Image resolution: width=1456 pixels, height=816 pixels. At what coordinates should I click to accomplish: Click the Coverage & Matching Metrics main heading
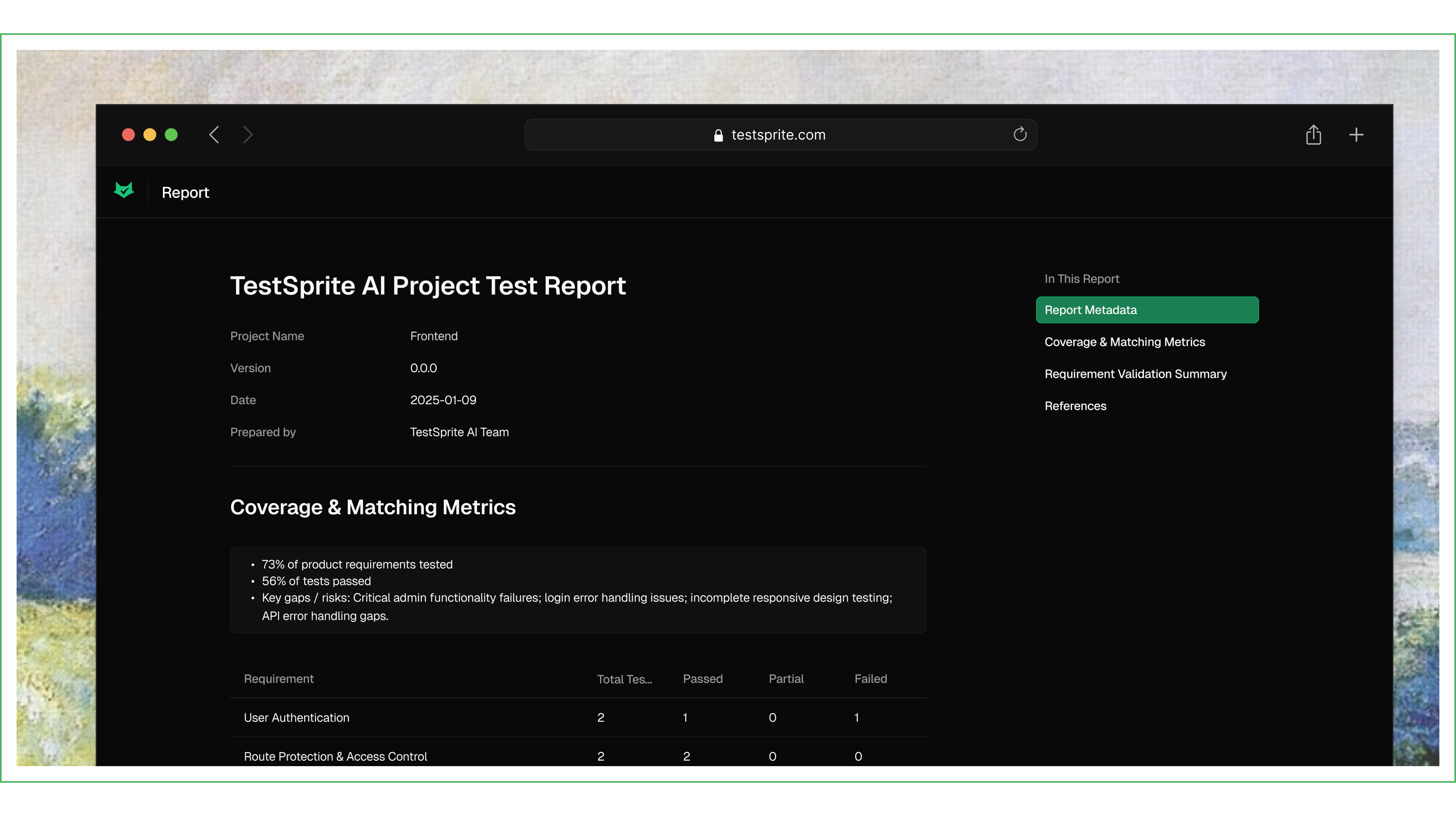(x=372, y=507)
